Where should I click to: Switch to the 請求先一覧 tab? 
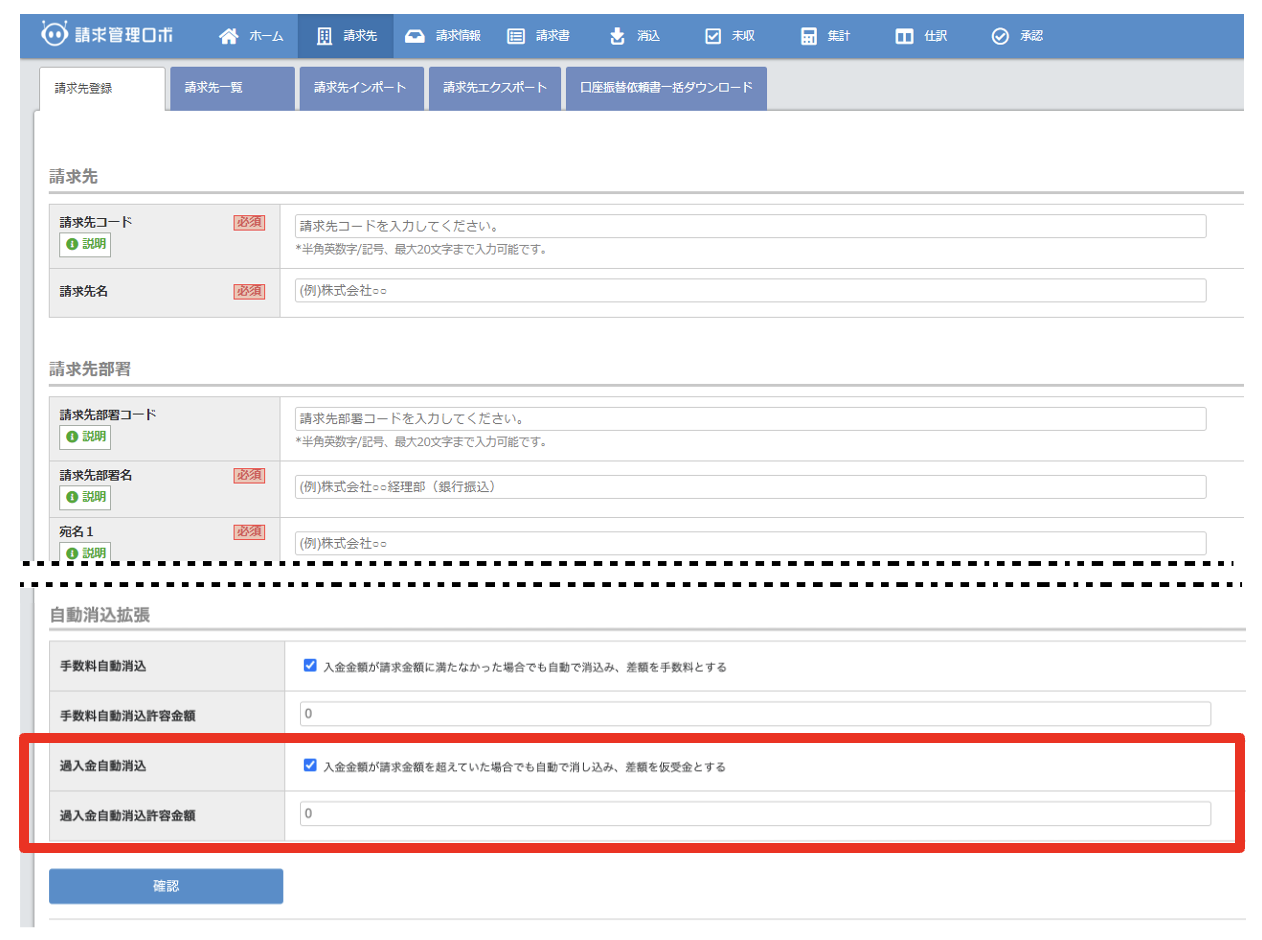coord(232,88)
